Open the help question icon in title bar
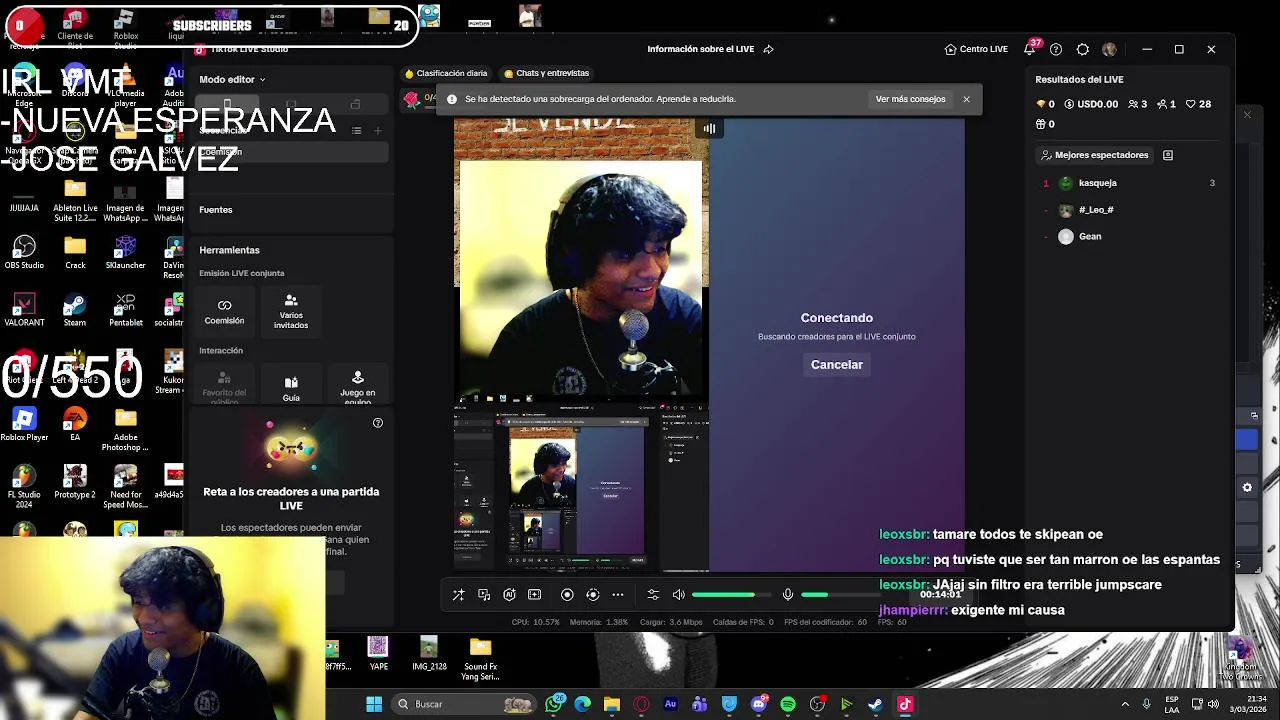 (x=1056, y=49)
